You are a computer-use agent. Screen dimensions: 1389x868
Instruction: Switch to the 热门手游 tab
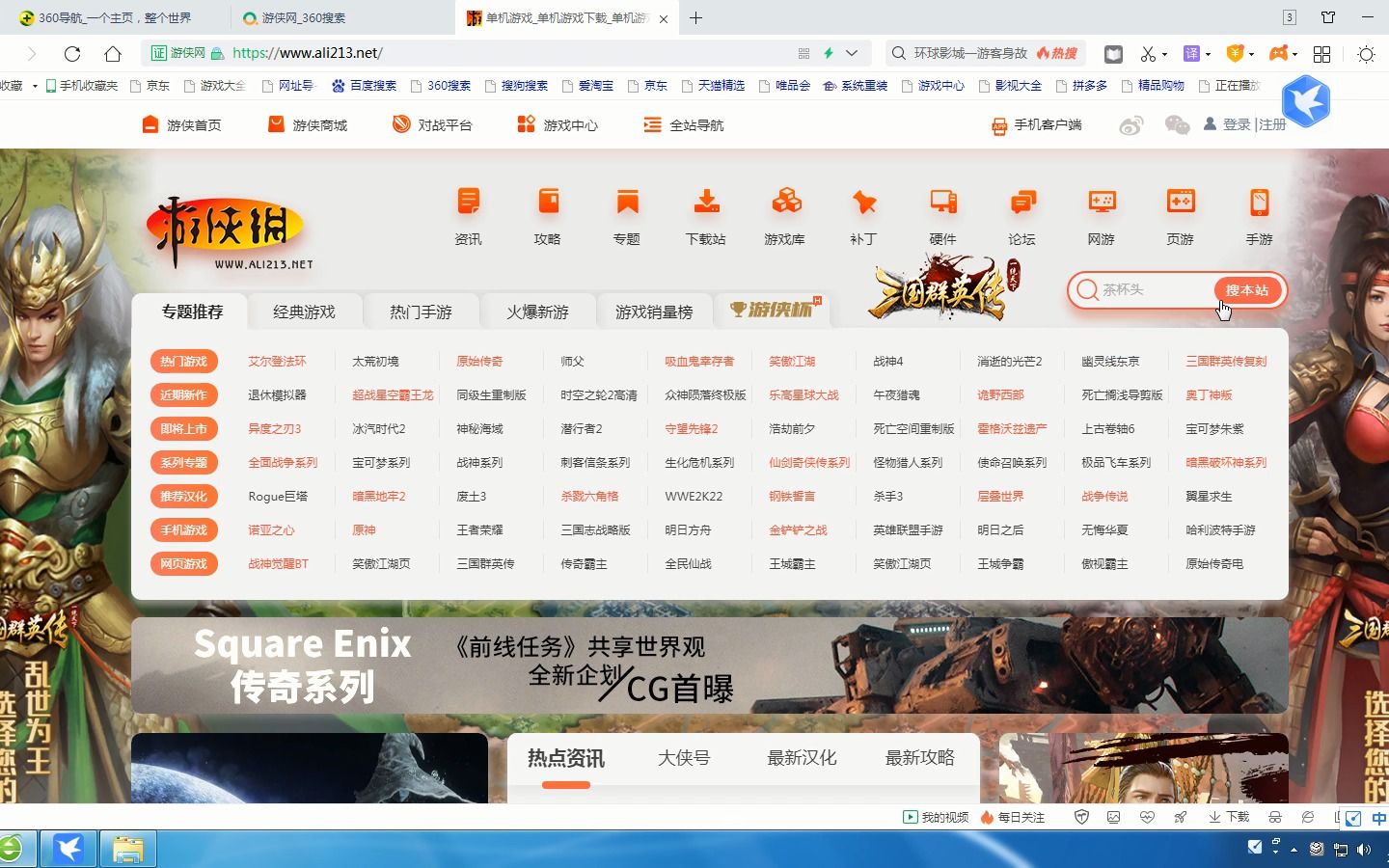click(422, 312)
